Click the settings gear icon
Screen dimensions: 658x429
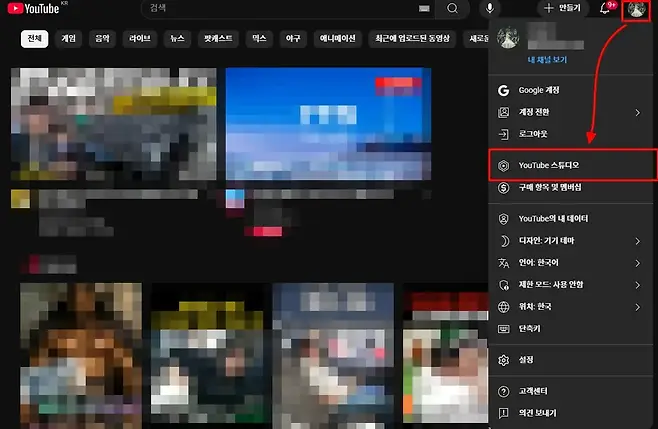tap(504, 360)
